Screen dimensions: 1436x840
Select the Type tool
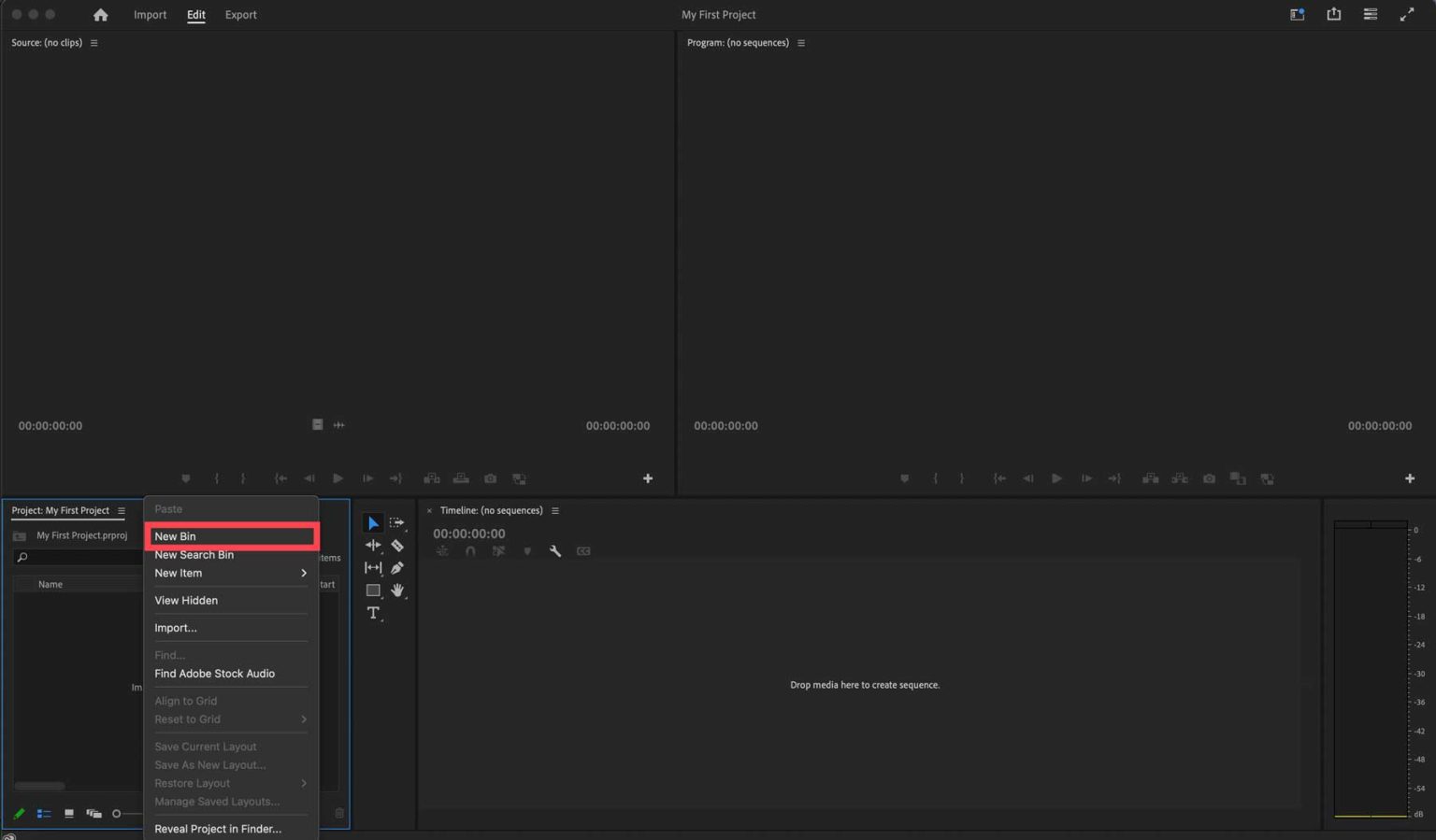[x=373, y=613]
